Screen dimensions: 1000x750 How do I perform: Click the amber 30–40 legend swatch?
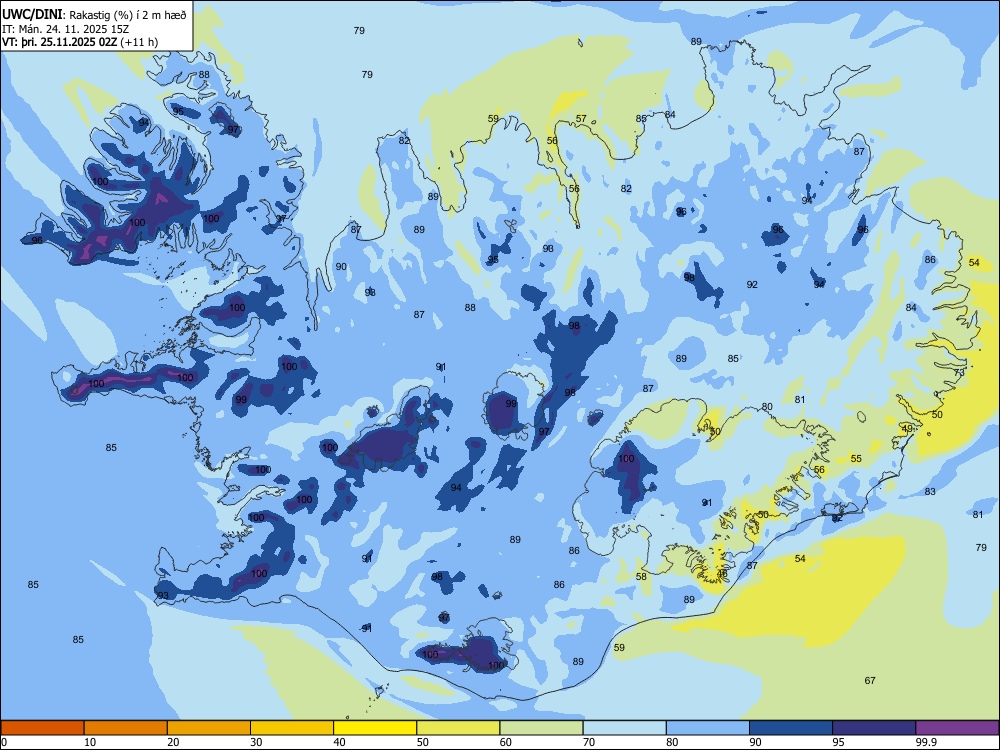pyautogui.click(x=292, y=728)
